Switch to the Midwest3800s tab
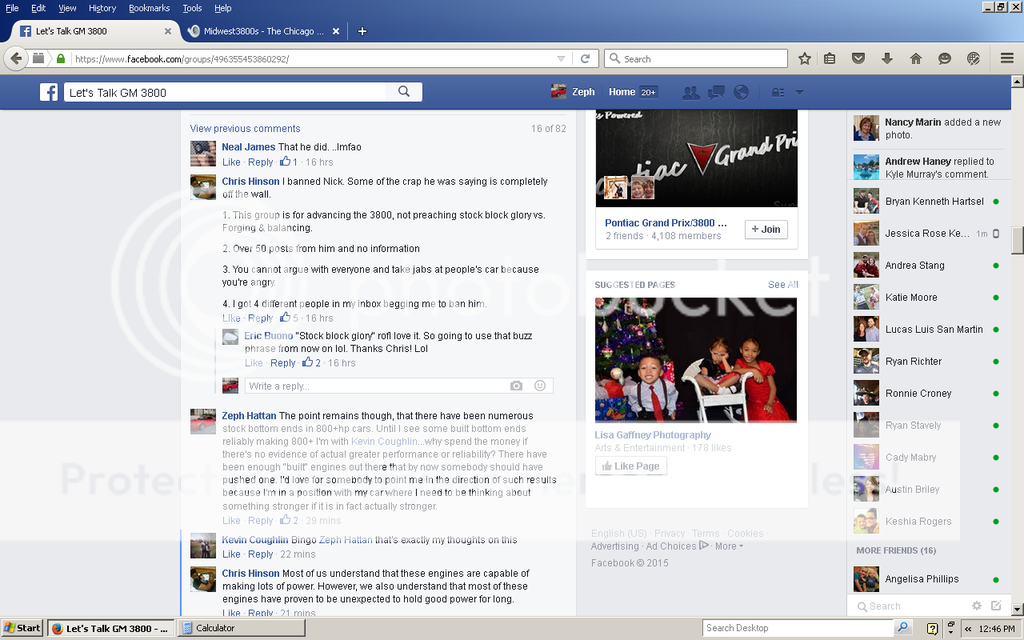 coord(262,30)
